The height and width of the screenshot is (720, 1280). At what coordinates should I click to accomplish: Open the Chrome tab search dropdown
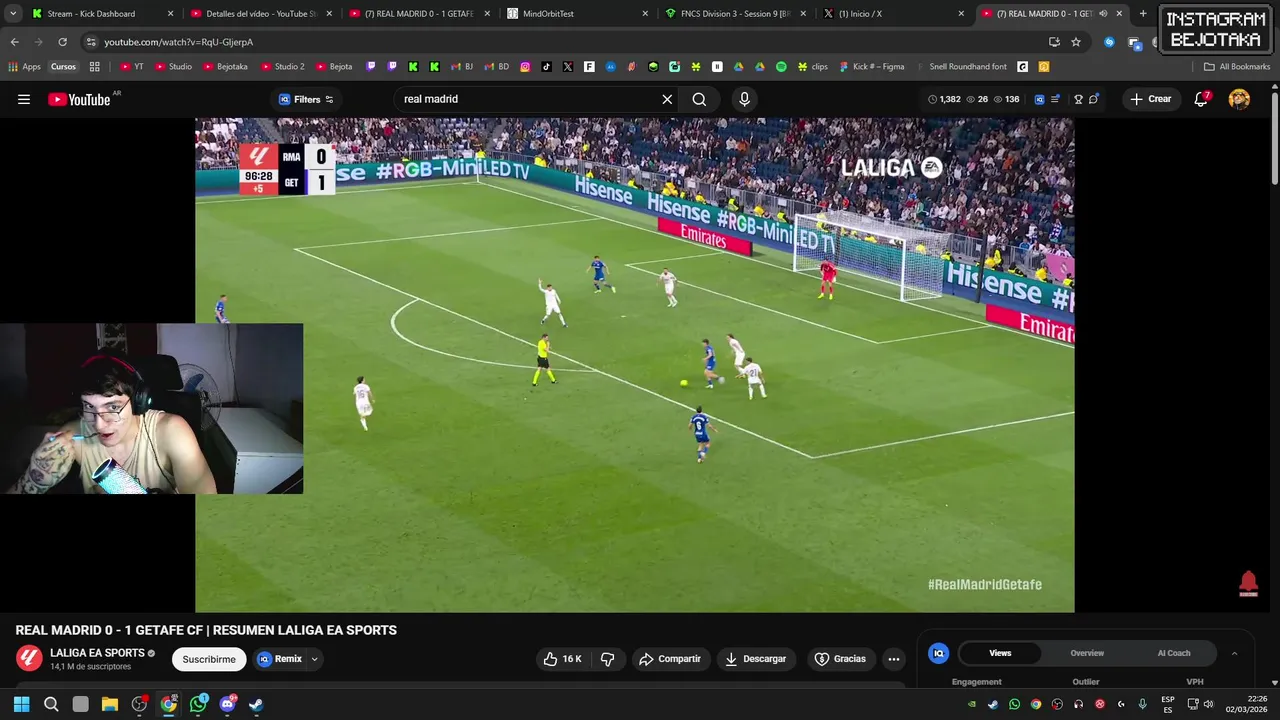[13, 14]
